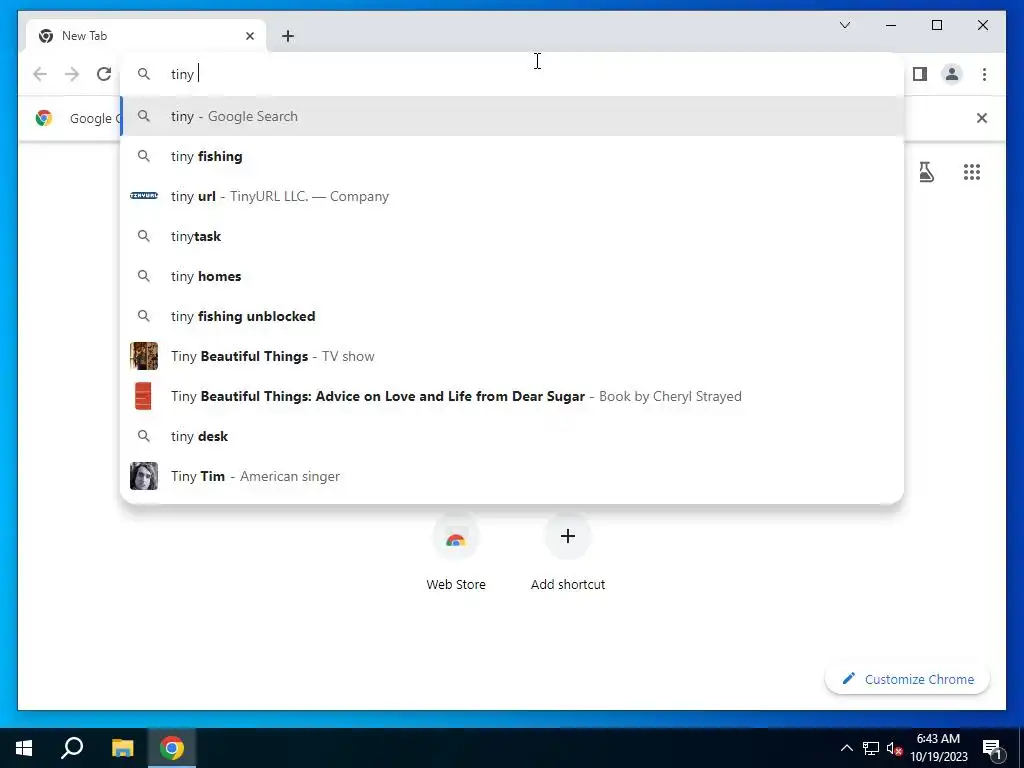The height and width of the screenshot is (768, 1024).
Task: Select 'tiny - Google Search' suggestion
Action: click(x=512, y=116)
